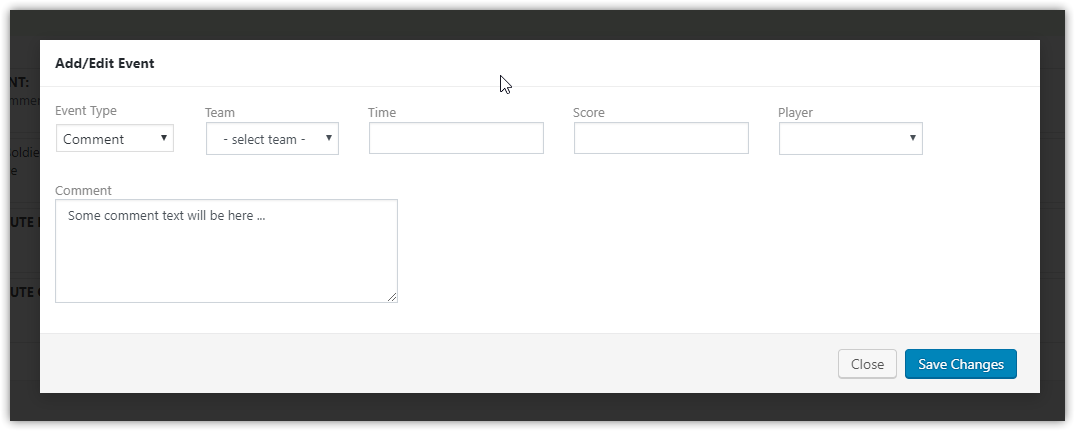The width and height of the screenshot is (1075, 431).
Task: Click the Save Changes button
Action: [961, 364]
